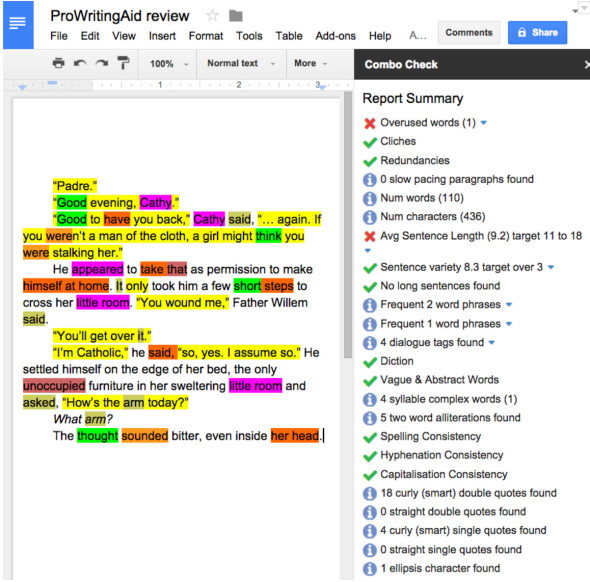Click the document vertical scrollbar

(x=348, y=225)
